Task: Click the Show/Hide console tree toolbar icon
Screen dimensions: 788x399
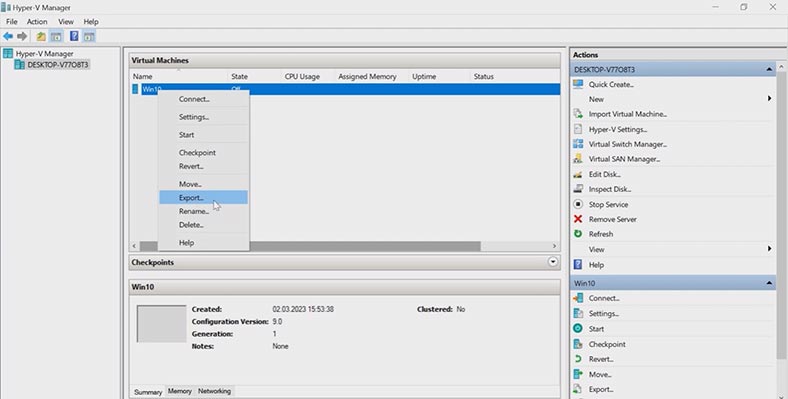Action: coord(56,36)
